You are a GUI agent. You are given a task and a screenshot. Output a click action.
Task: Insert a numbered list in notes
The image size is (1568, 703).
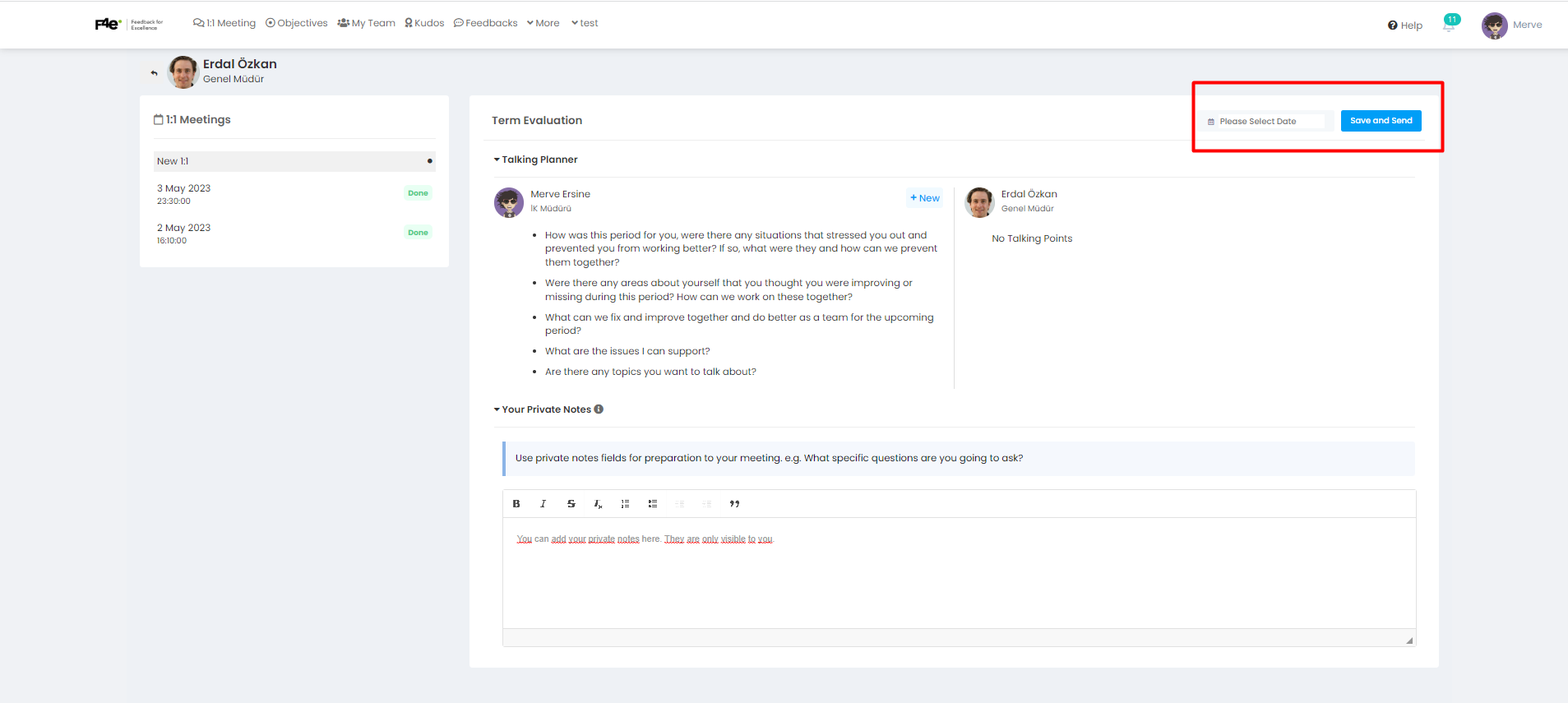[626, 504]
